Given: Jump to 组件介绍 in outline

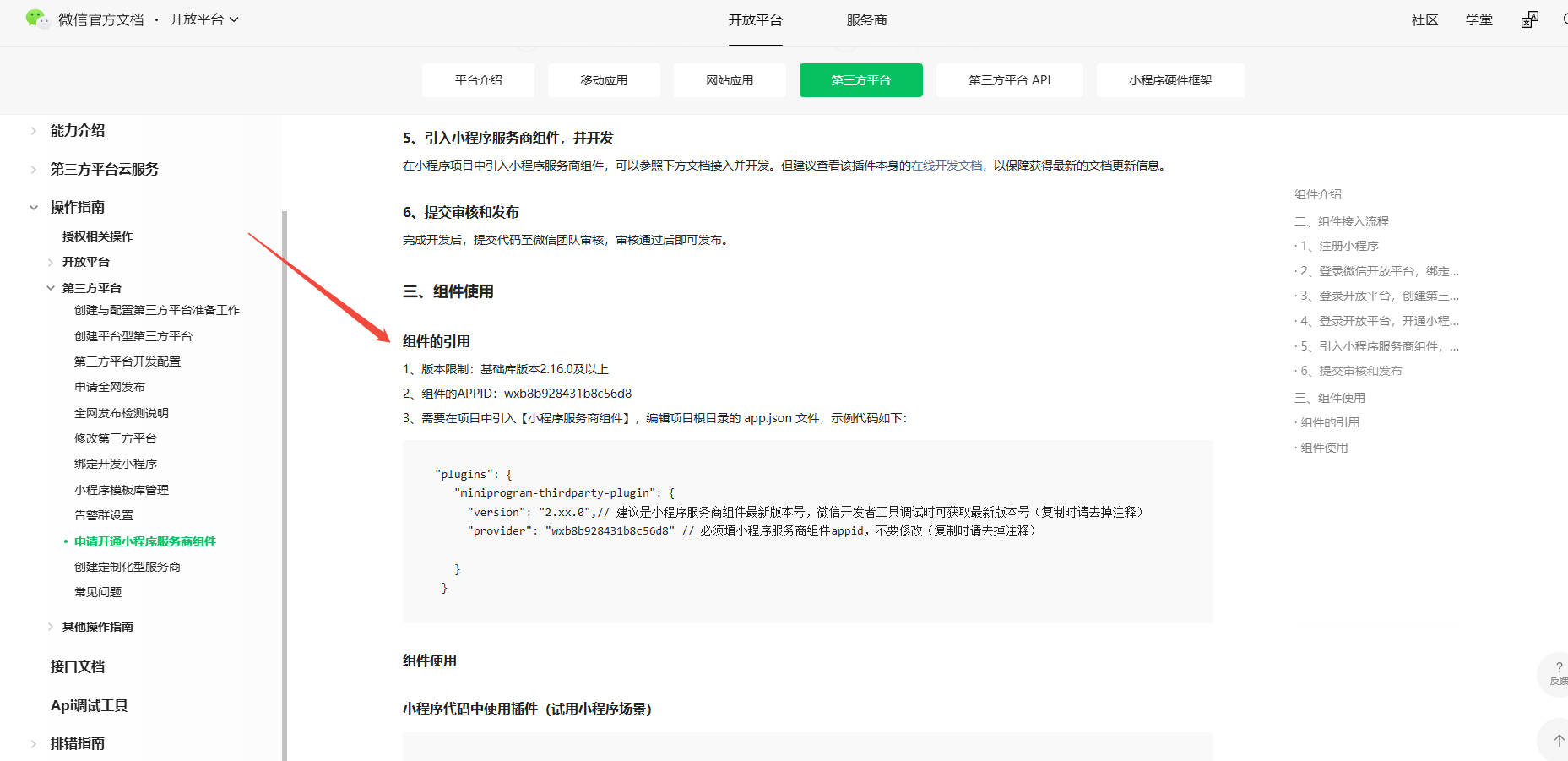Looking at the screenshot, I should pyautogui.click(x=1317, y=194).
